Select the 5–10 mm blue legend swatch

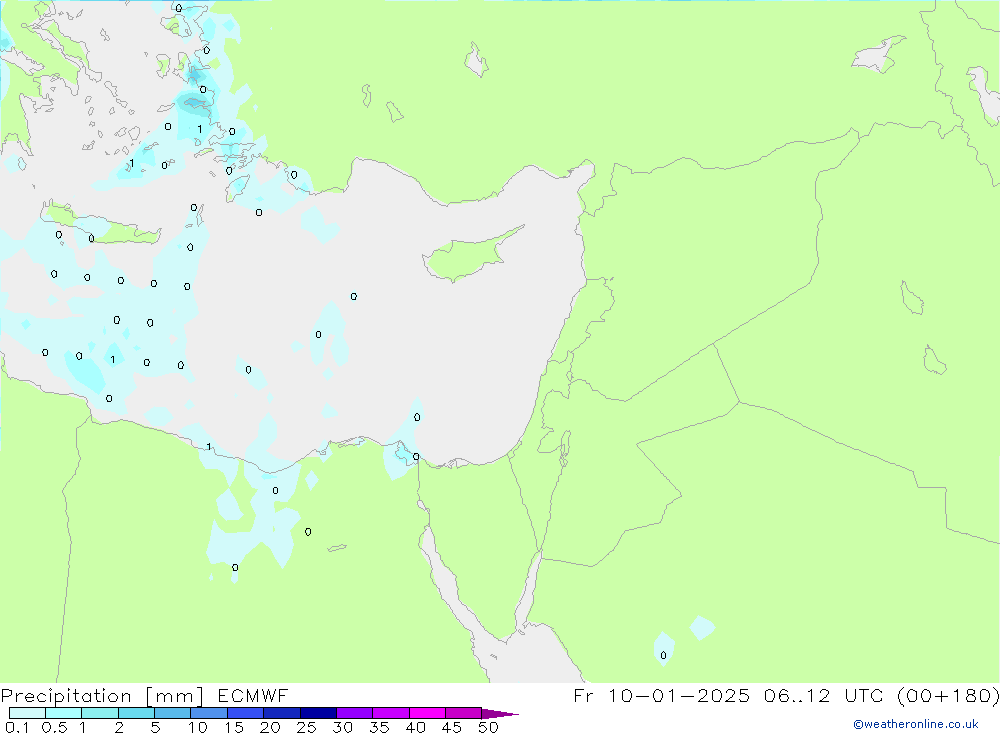173,713
